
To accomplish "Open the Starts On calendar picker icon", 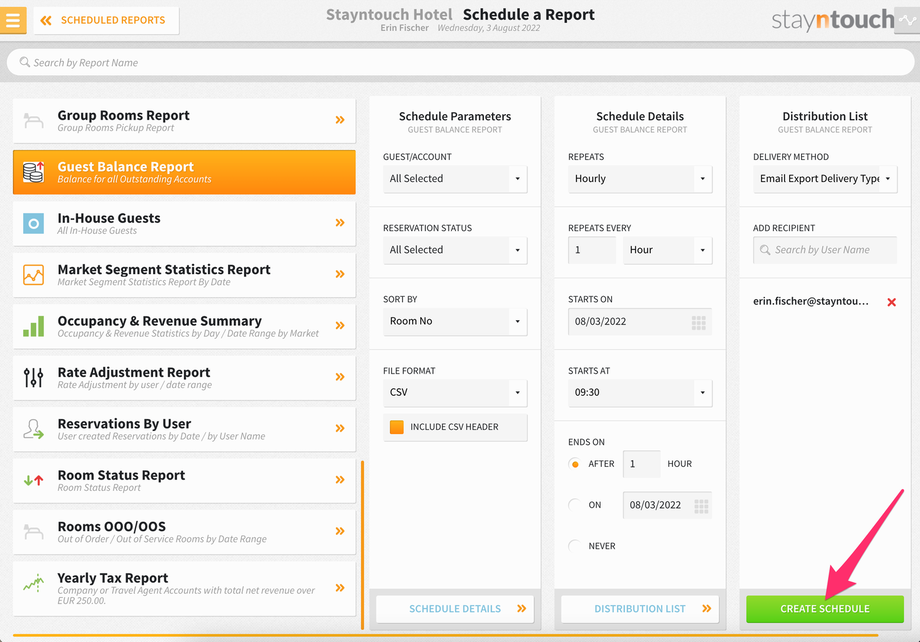I will point(698,322).
